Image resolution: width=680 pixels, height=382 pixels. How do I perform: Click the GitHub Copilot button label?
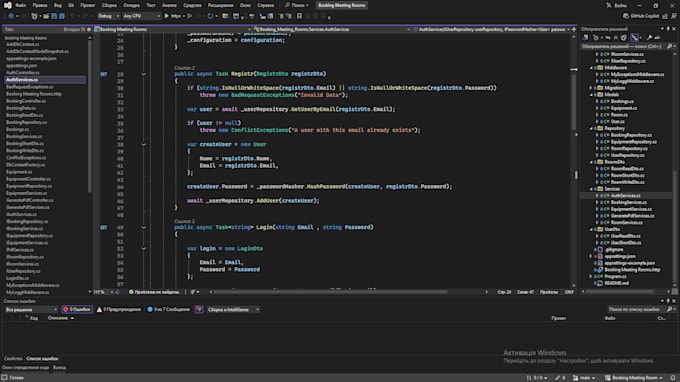(x=644, y=16)
